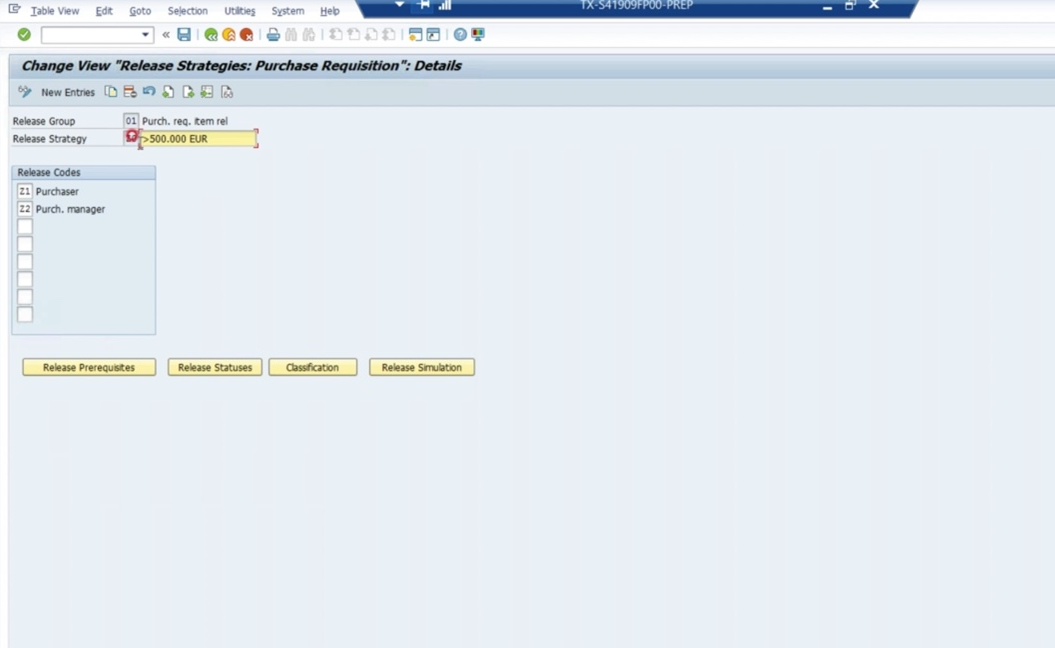Open a new GUI session window icon
Image resolution: width=1055 pixels, height=648 pixels.
(x=415, y=34)
